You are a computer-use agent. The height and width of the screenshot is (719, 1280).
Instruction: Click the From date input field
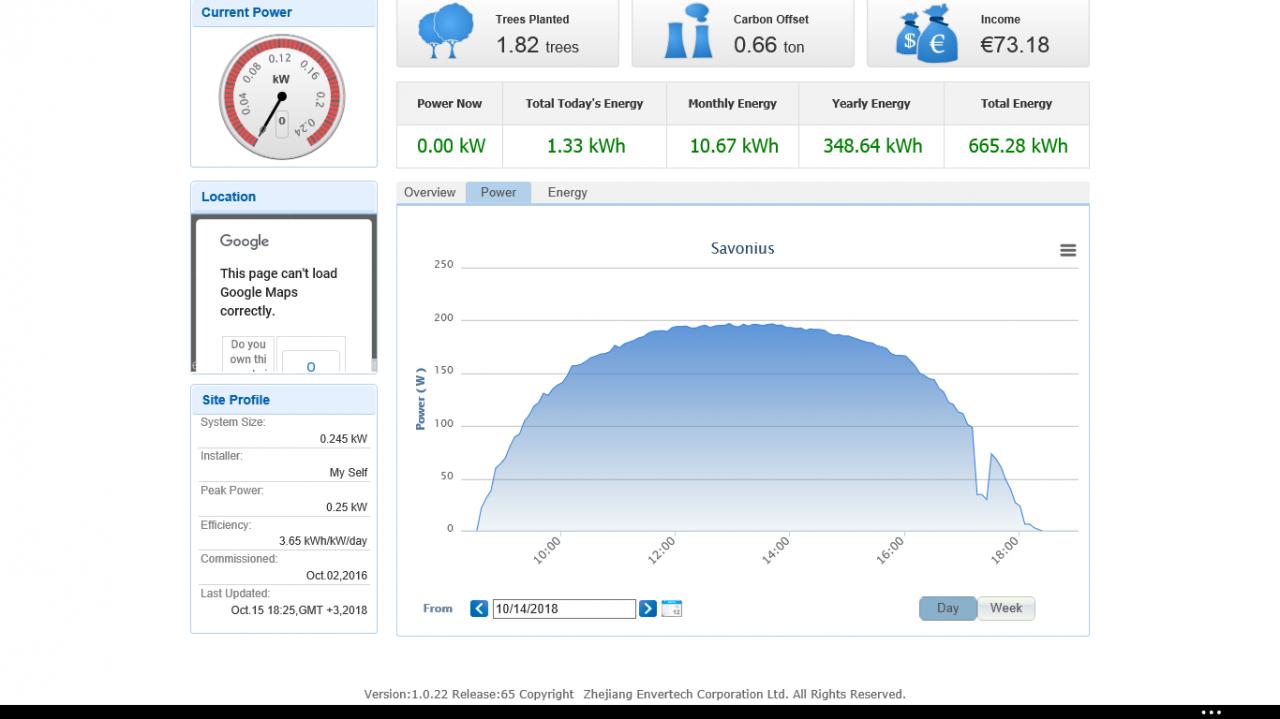(564, 608)
